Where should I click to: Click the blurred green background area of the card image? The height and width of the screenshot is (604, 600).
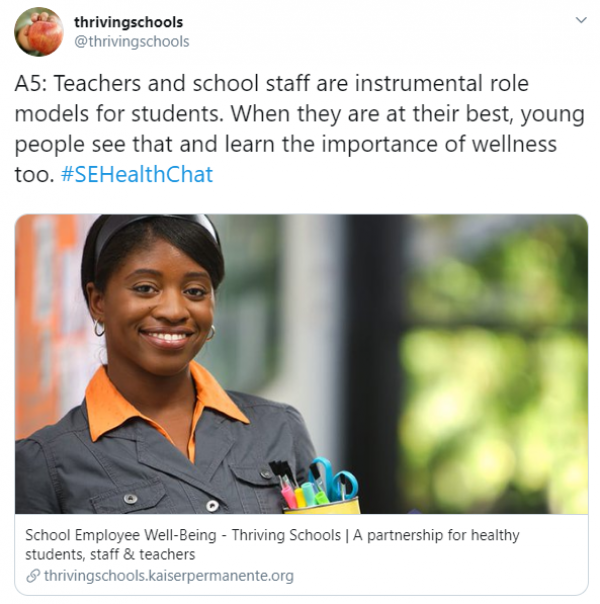(493, 385)
